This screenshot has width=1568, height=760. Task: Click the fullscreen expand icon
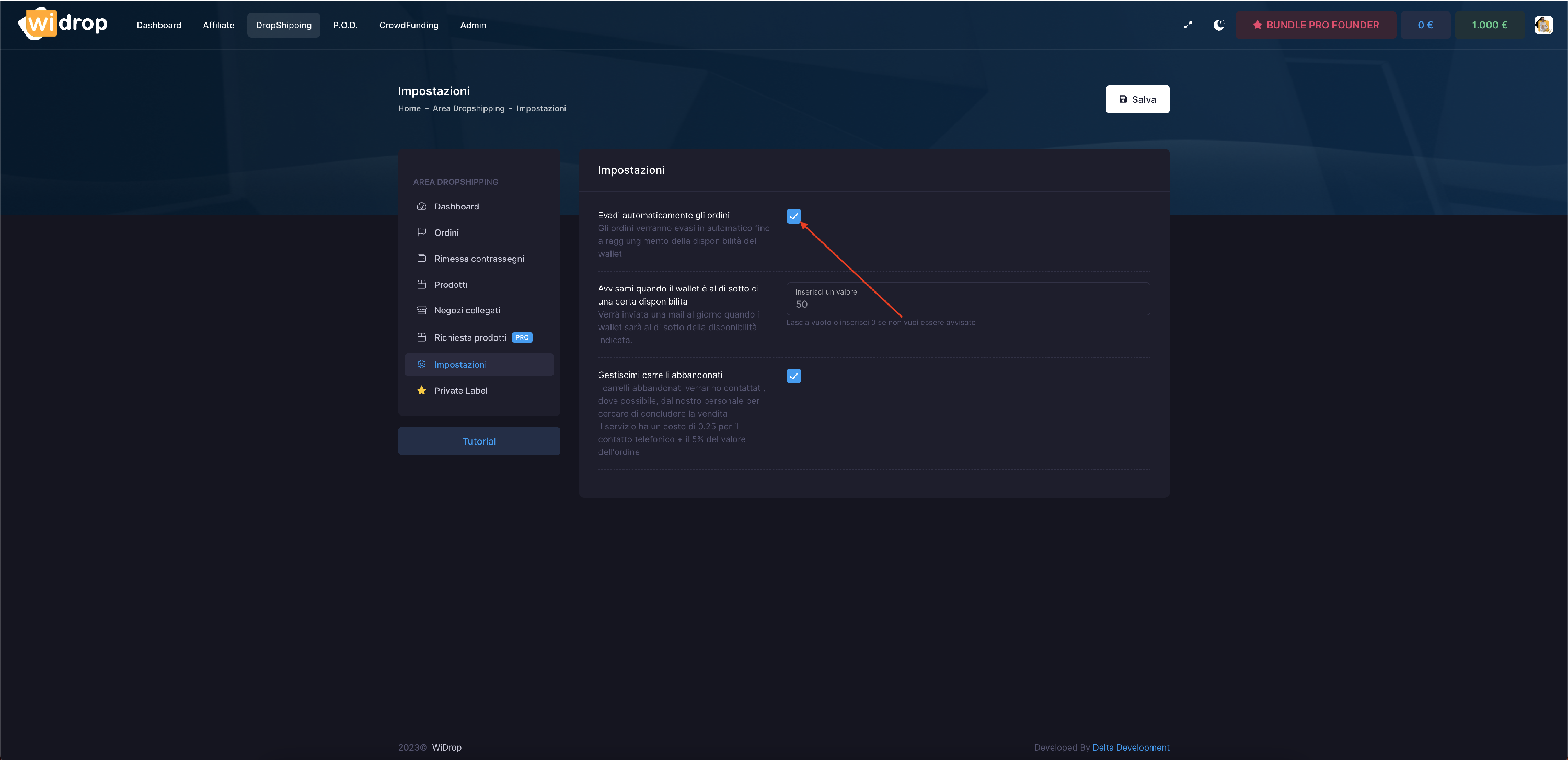(x=1187, y=25)
